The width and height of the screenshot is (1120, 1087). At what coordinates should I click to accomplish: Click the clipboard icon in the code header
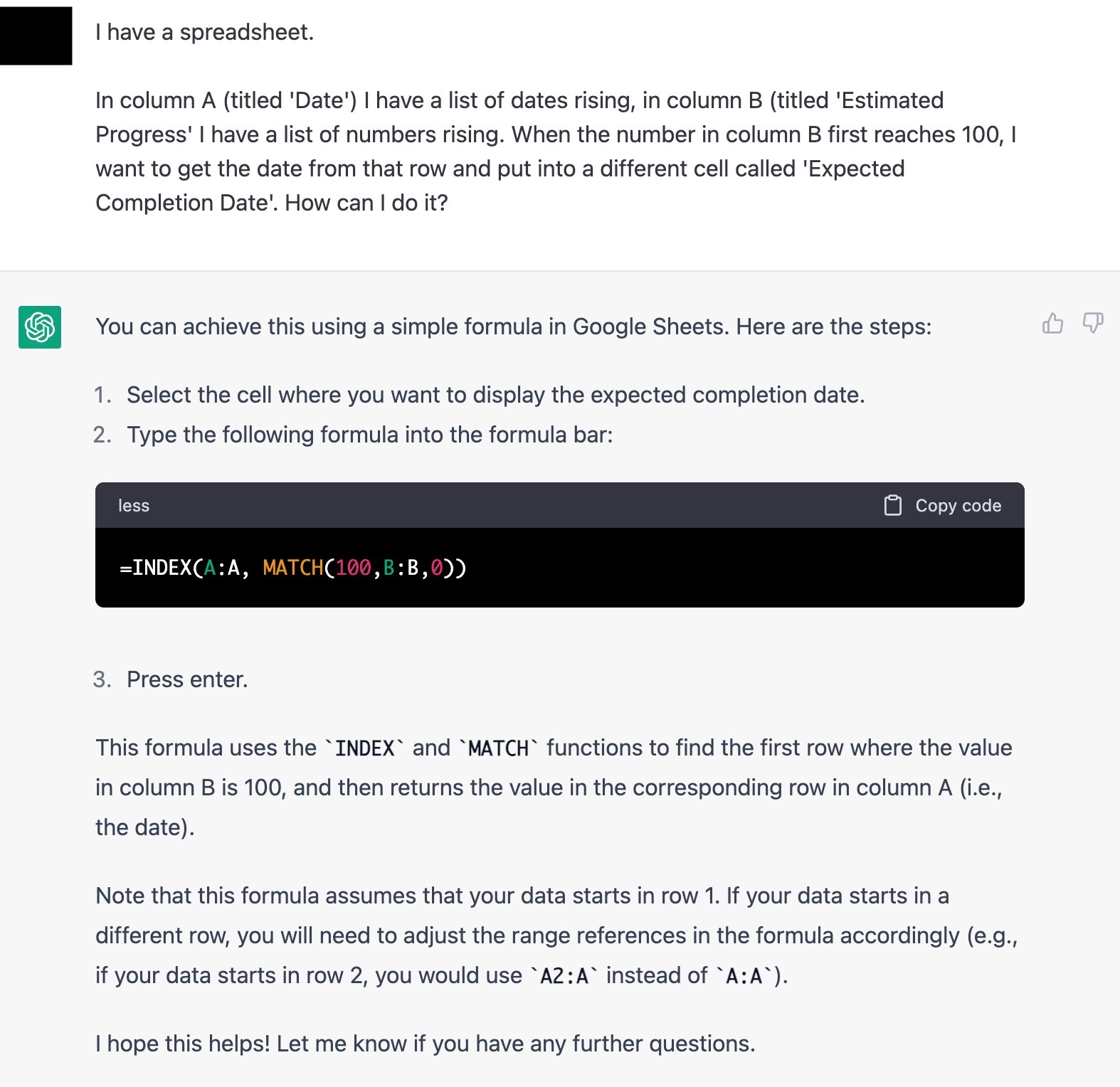click(x=892, y=505)
